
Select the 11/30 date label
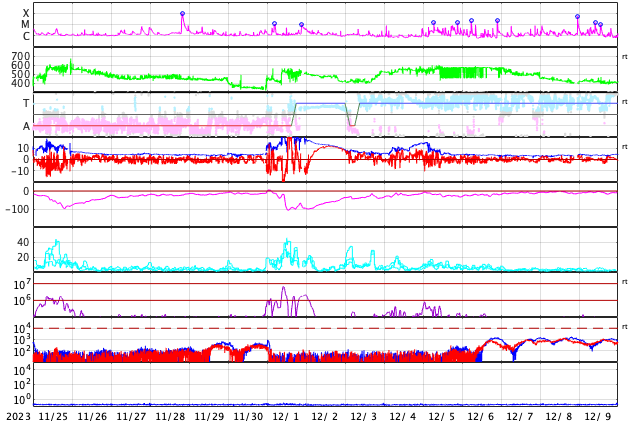click(248, 417)
